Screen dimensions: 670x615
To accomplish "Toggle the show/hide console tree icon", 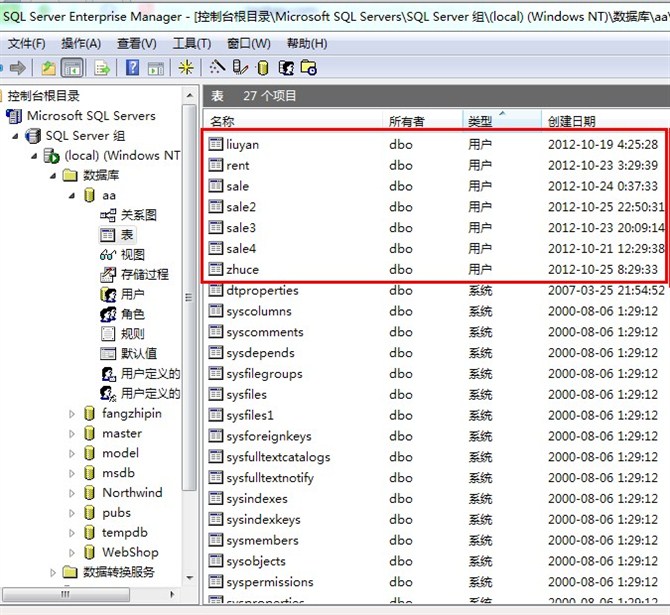I will (x=72, y=68).
